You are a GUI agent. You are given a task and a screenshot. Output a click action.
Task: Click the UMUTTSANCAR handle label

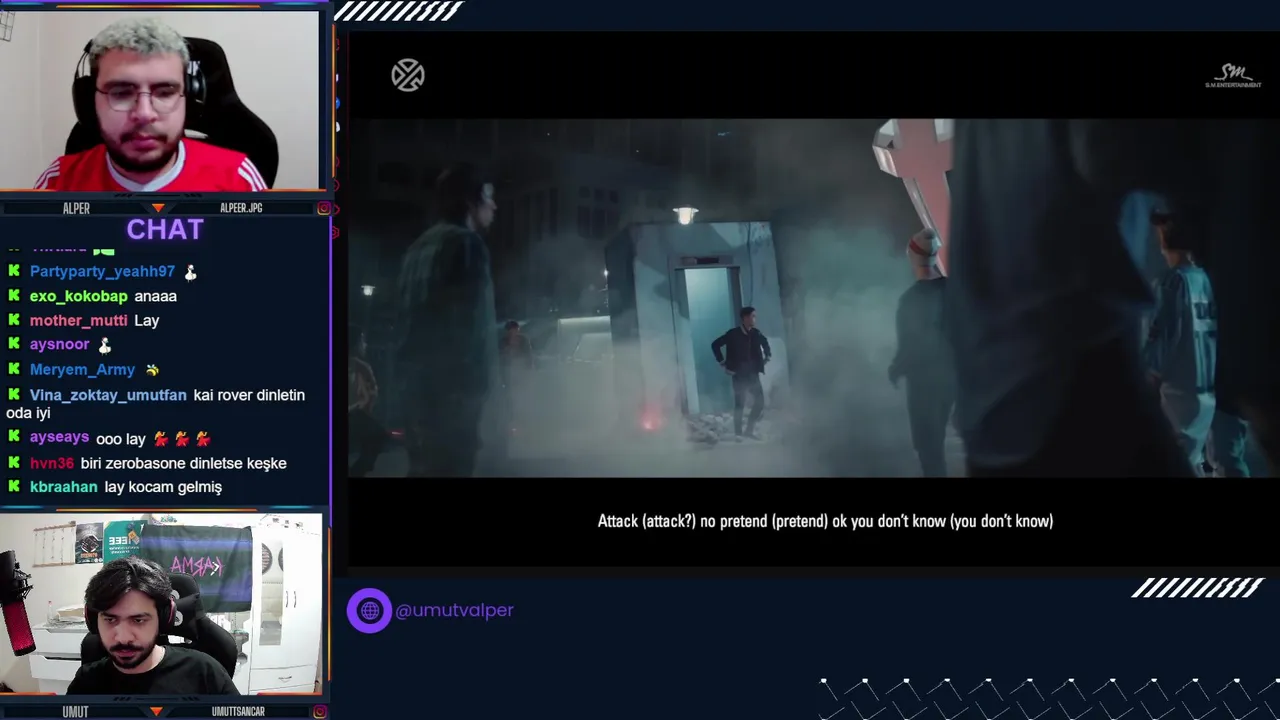point(238,711)
